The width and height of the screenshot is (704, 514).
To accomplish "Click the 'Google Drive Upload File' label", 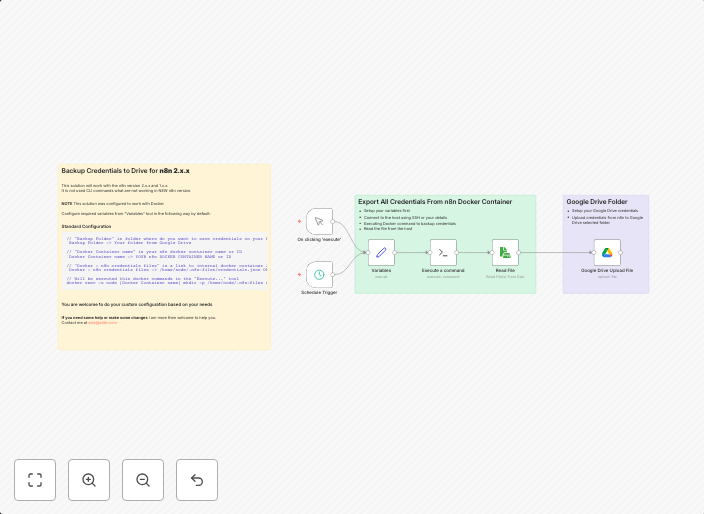I will (607, 271).
